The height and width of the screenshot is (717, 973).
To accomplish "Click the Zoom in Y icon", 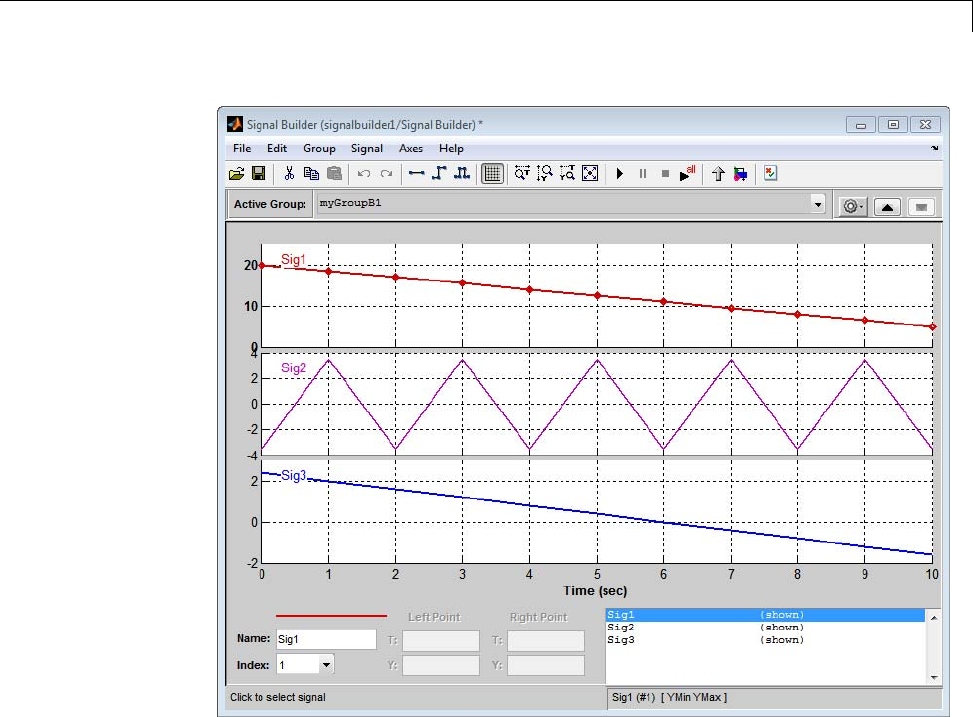I will 544,174.
